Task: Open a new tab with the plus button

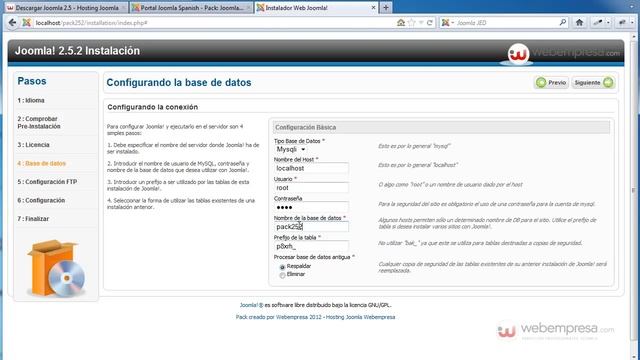Action: pos(386,7)
